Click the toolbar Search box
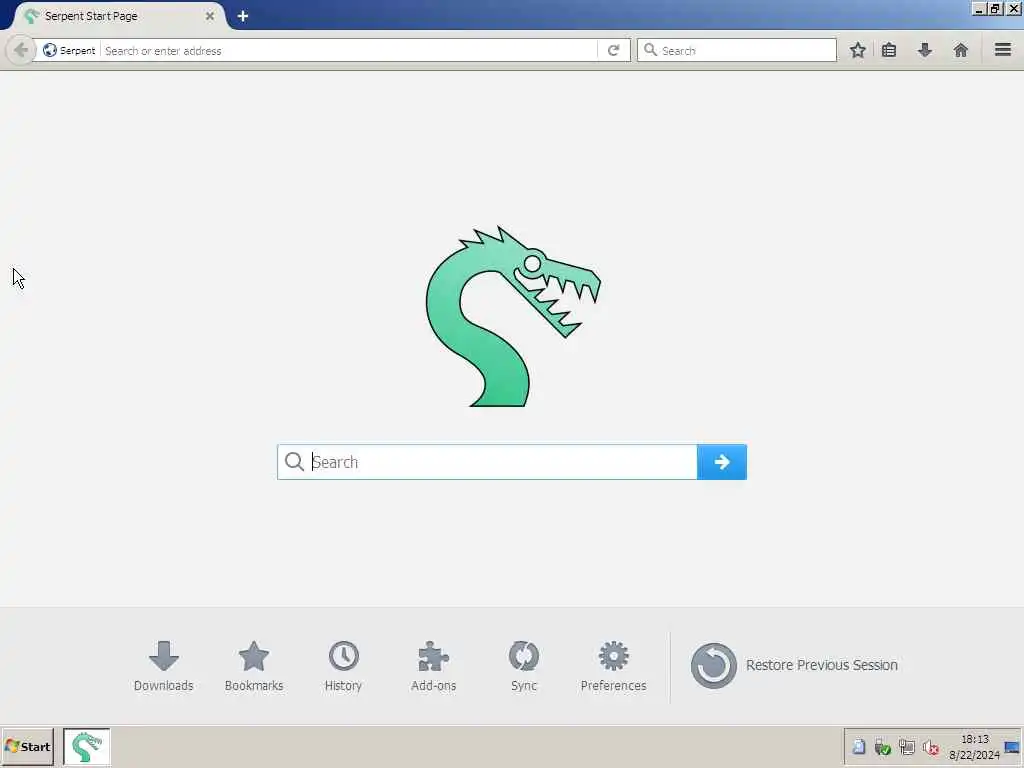 point(737,50)
